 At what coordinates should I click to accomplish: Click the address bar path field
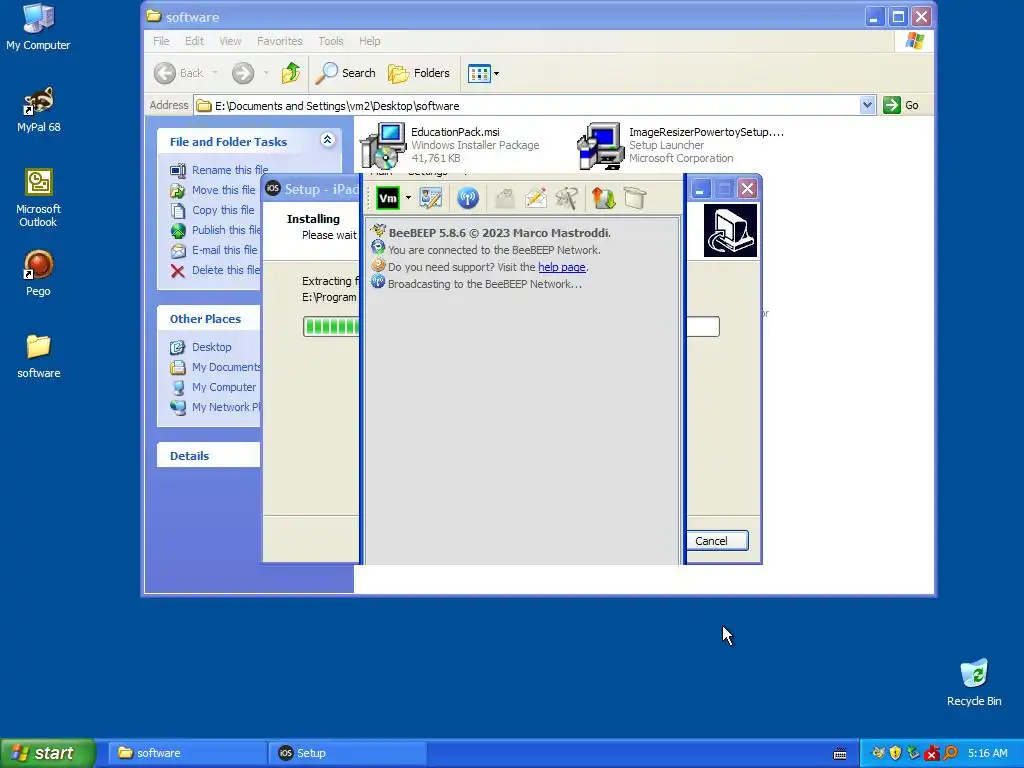point(527,106)
